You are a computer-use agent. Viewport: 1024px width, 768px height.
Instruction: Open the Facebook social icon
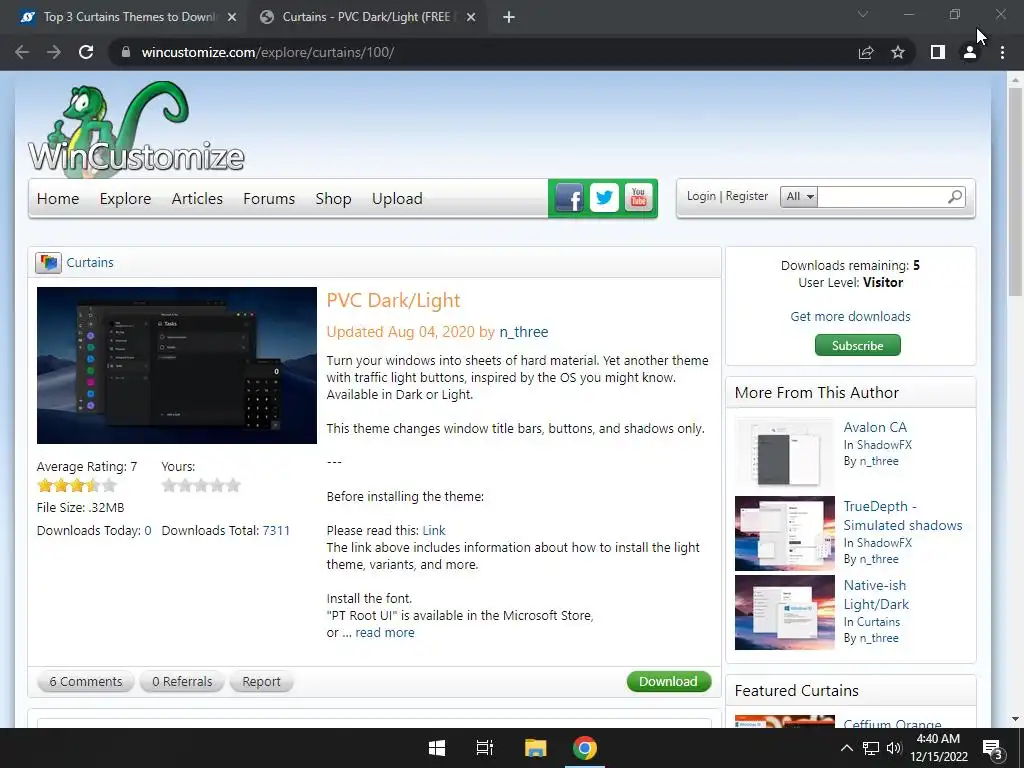(569, 197)
